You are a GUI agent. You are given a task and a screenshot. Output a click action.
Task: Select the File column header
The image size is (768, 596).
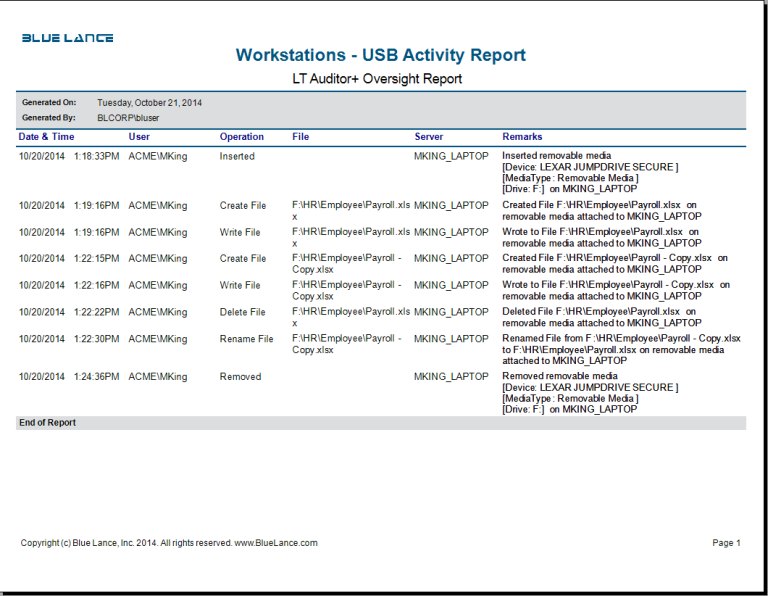pyautogui.click(x=300, y=137)
